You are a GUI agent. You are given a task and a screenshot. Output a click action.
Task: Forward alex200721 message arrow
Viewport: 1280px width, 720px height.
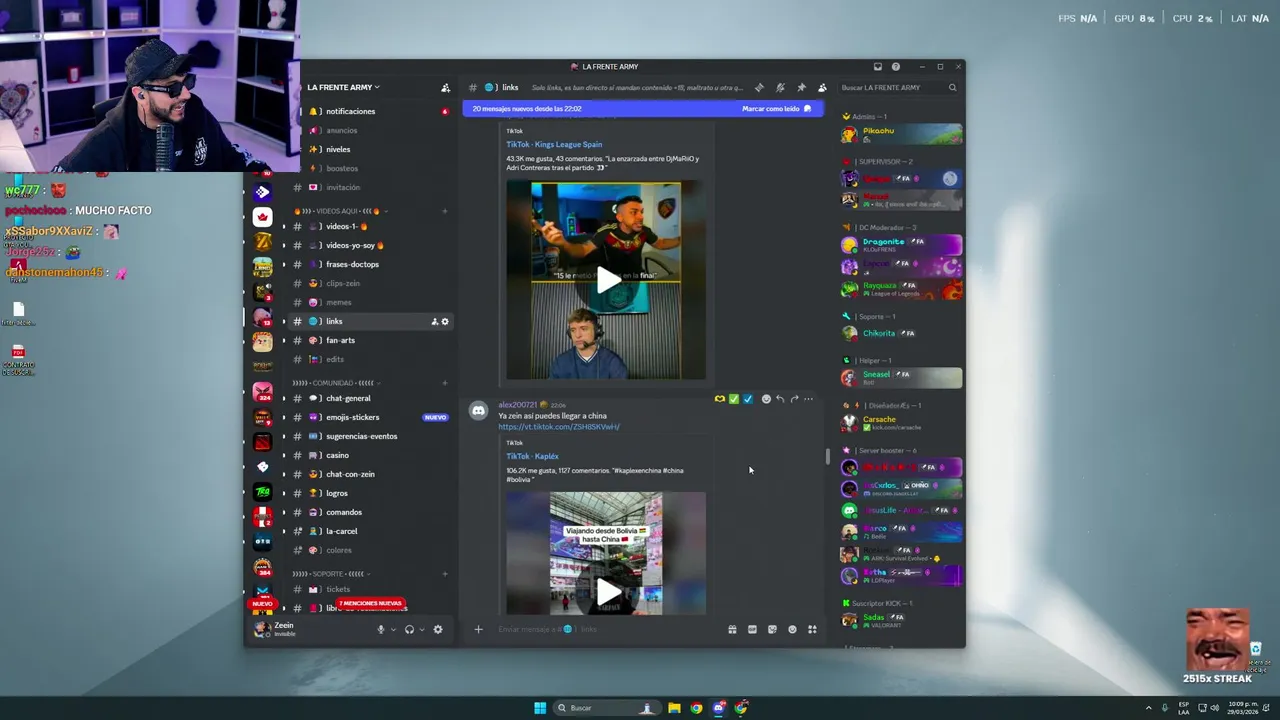coord(794,399)
